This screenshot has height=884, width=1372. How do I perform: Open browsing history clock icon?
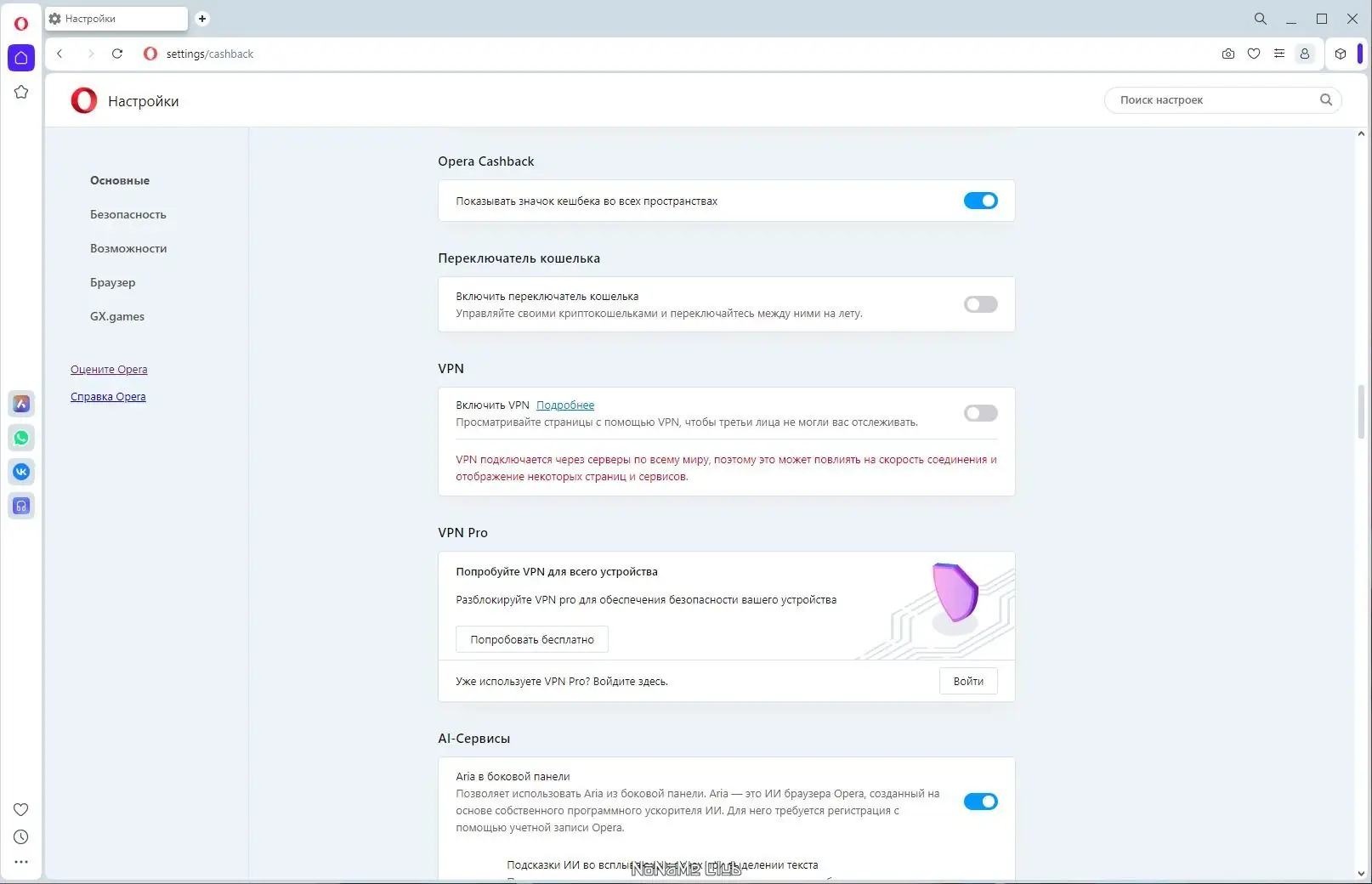pyautogui.click(x=21, y=836)
